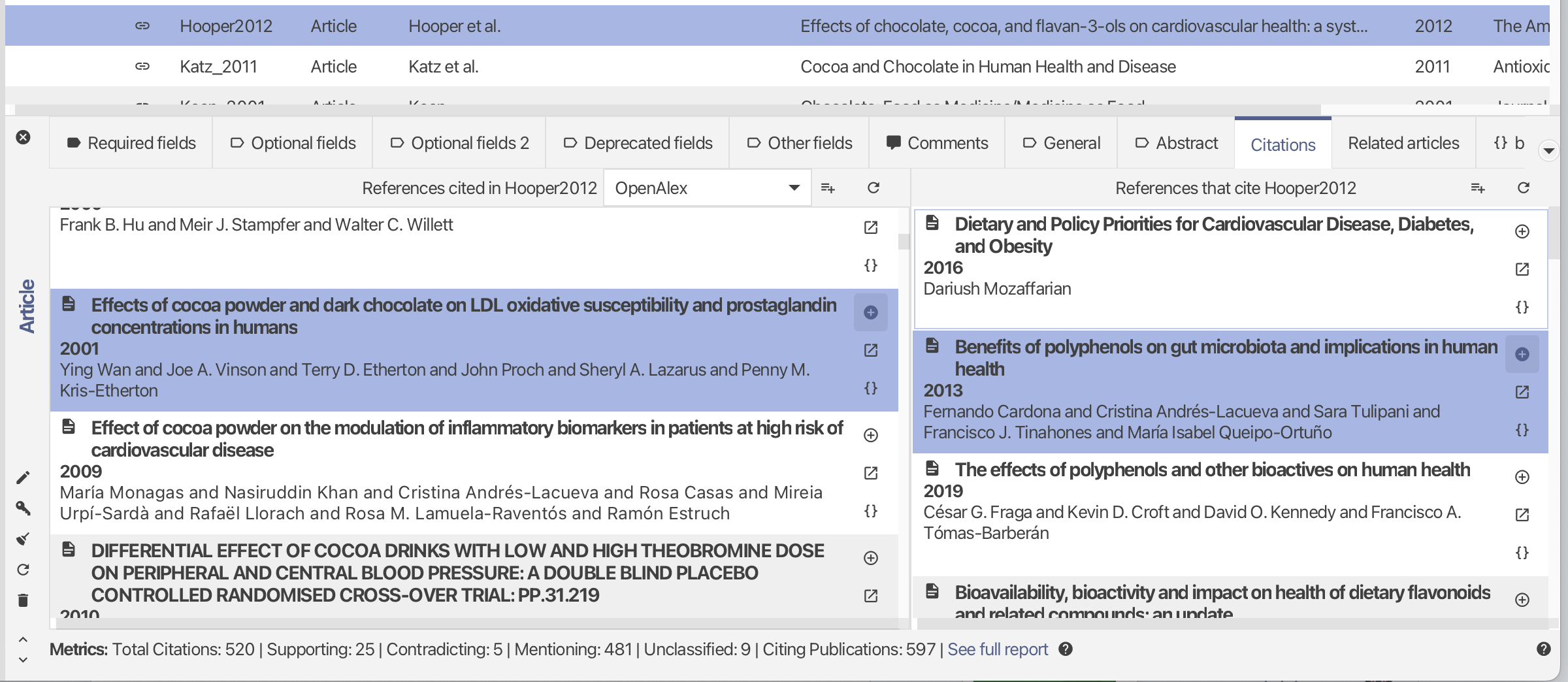1568x682 pixels.
Task: Refresh the 'References that cite Hooper2012' list
Action: click(x=1523, y=188)
